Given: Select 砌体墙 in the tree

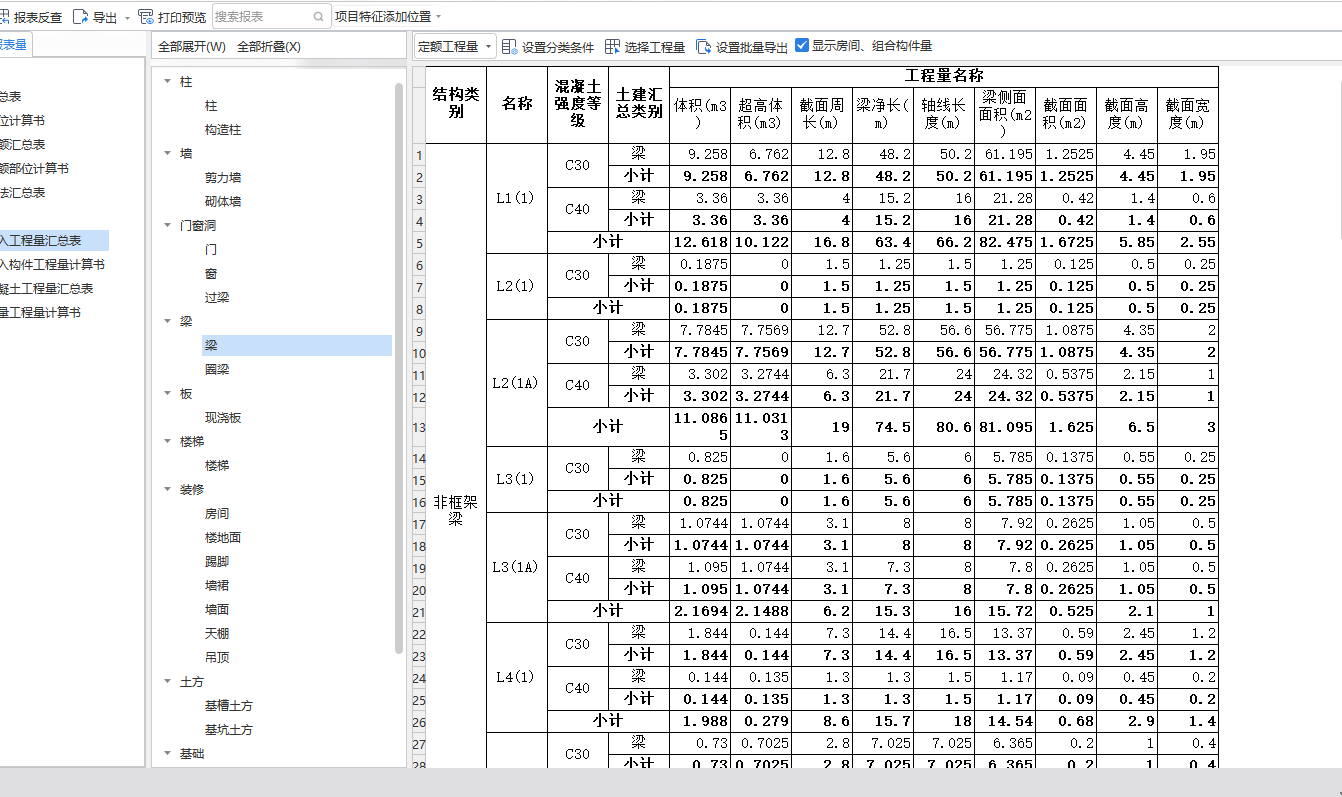Looking at the screenshot, I should (223, 202).
